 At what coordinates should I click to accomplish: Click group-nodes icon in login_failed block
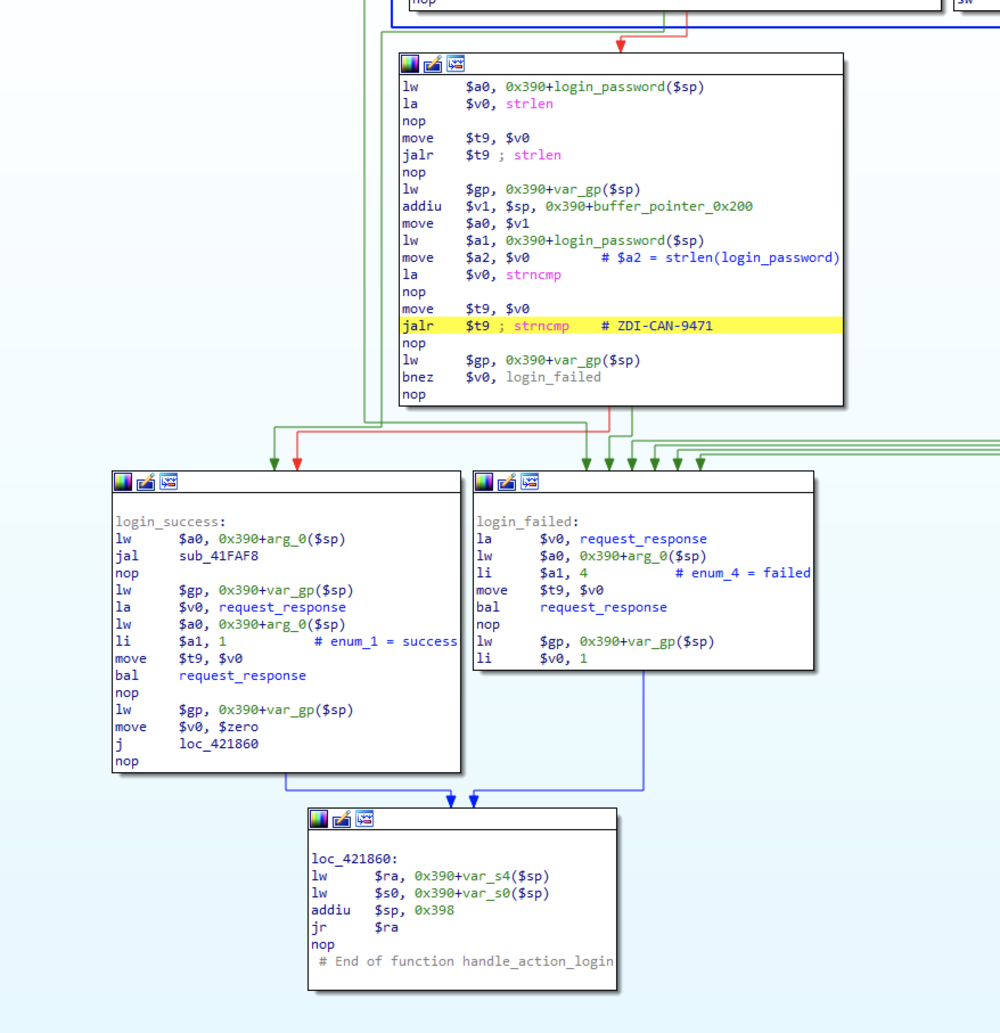530,482
